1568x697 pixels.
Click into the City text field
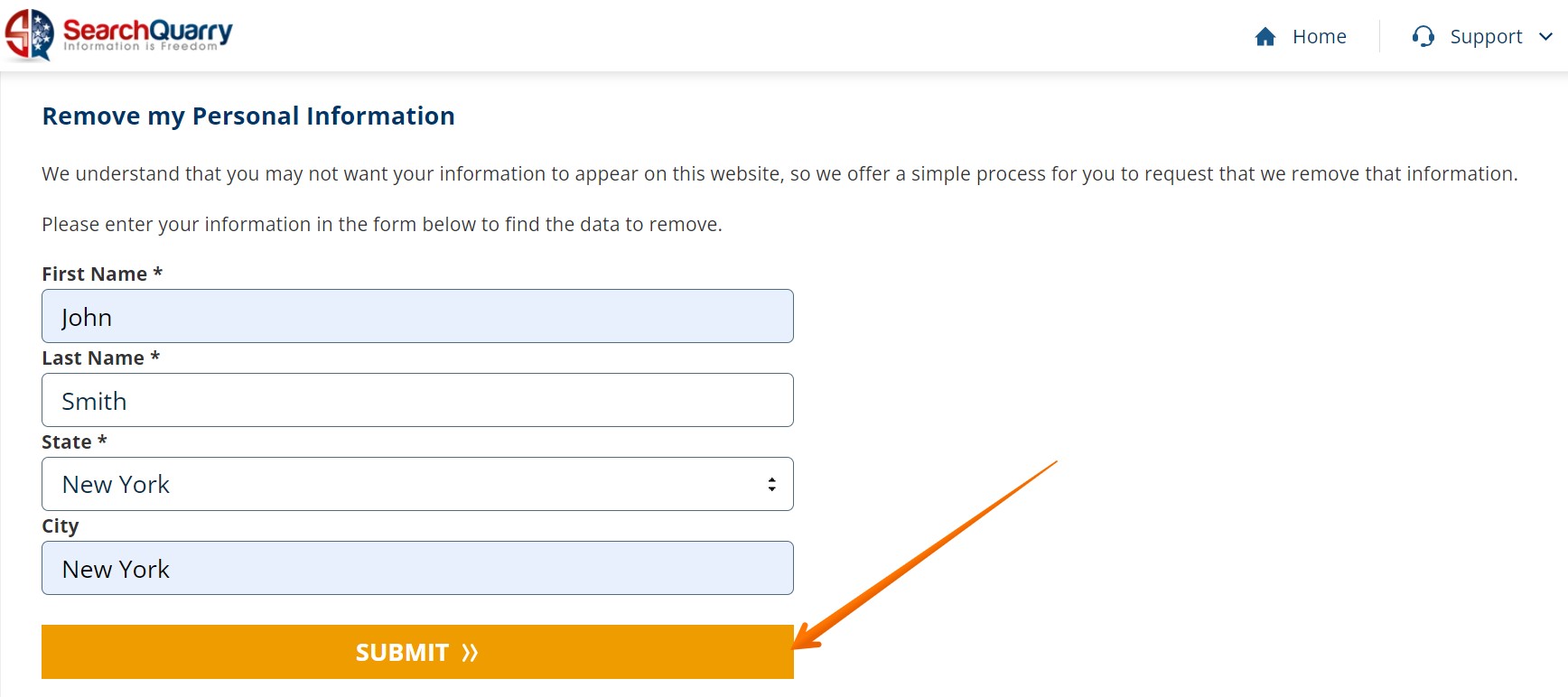417,569
